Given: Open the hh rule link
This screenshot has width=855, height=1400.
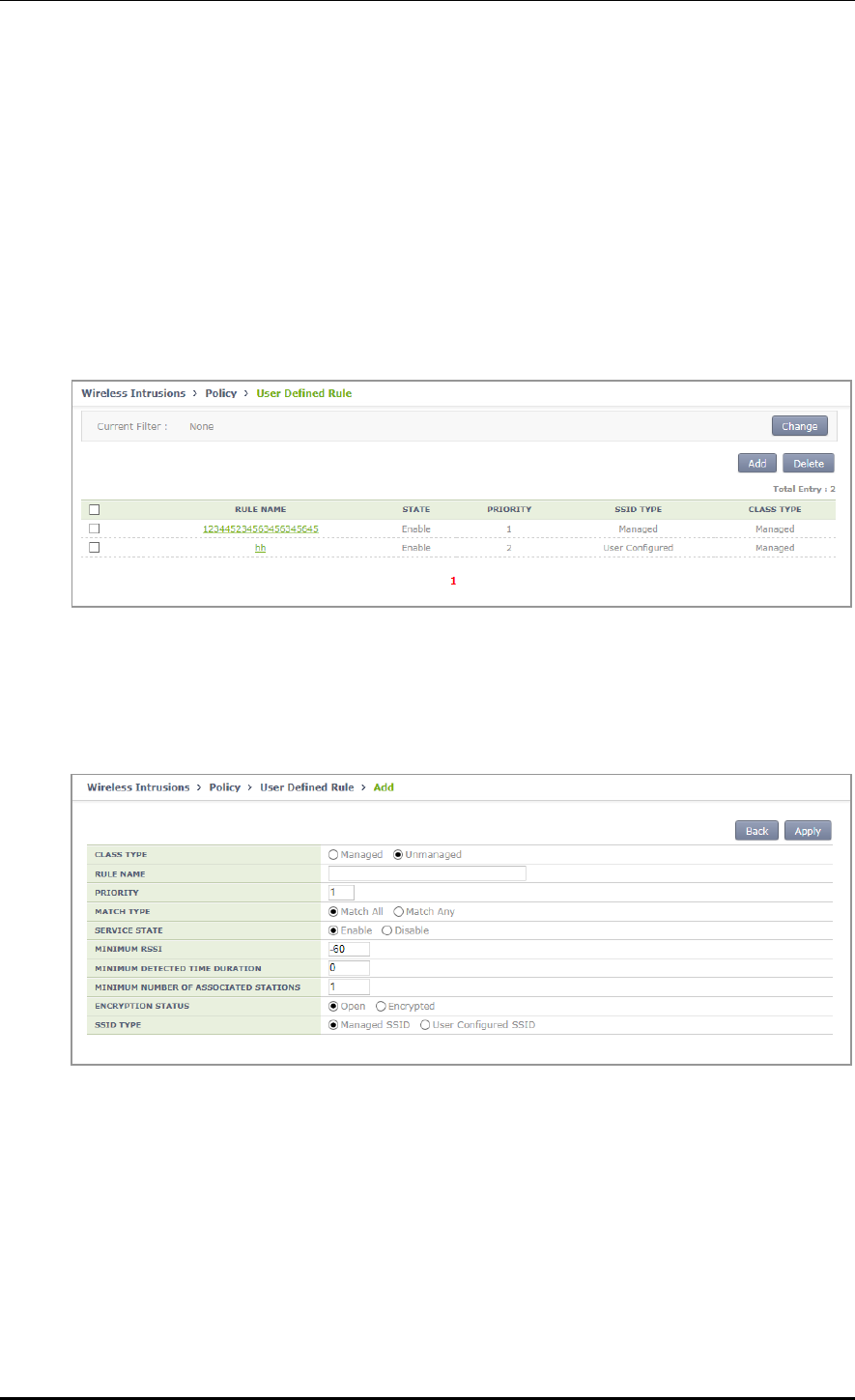Looking at the screenshot, I should [260, 547].
